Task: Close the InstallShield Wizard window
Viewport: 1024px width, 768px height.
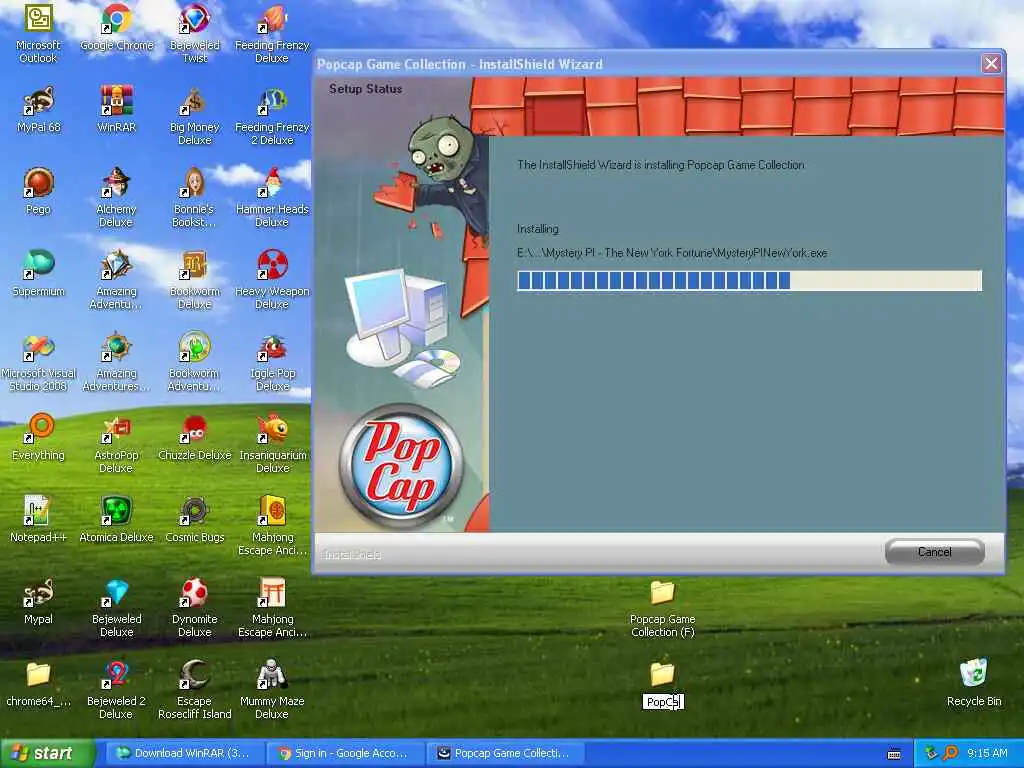Action: [991, 64]
